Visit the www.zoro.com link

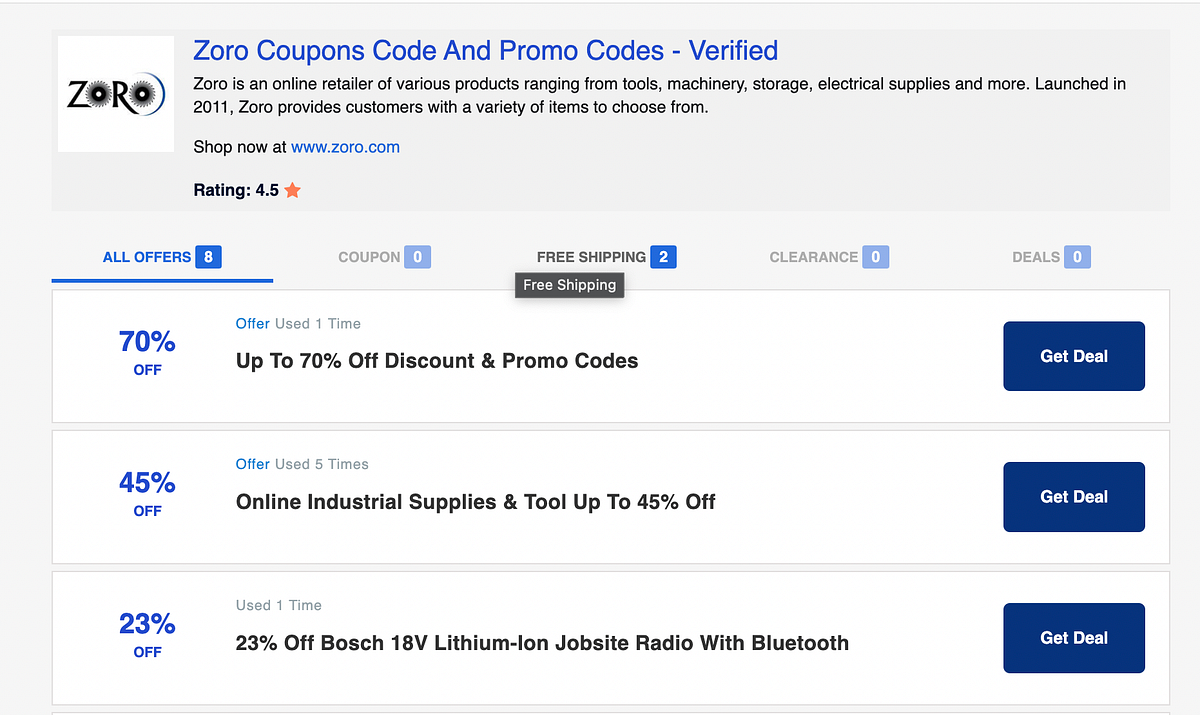[345, 147]
